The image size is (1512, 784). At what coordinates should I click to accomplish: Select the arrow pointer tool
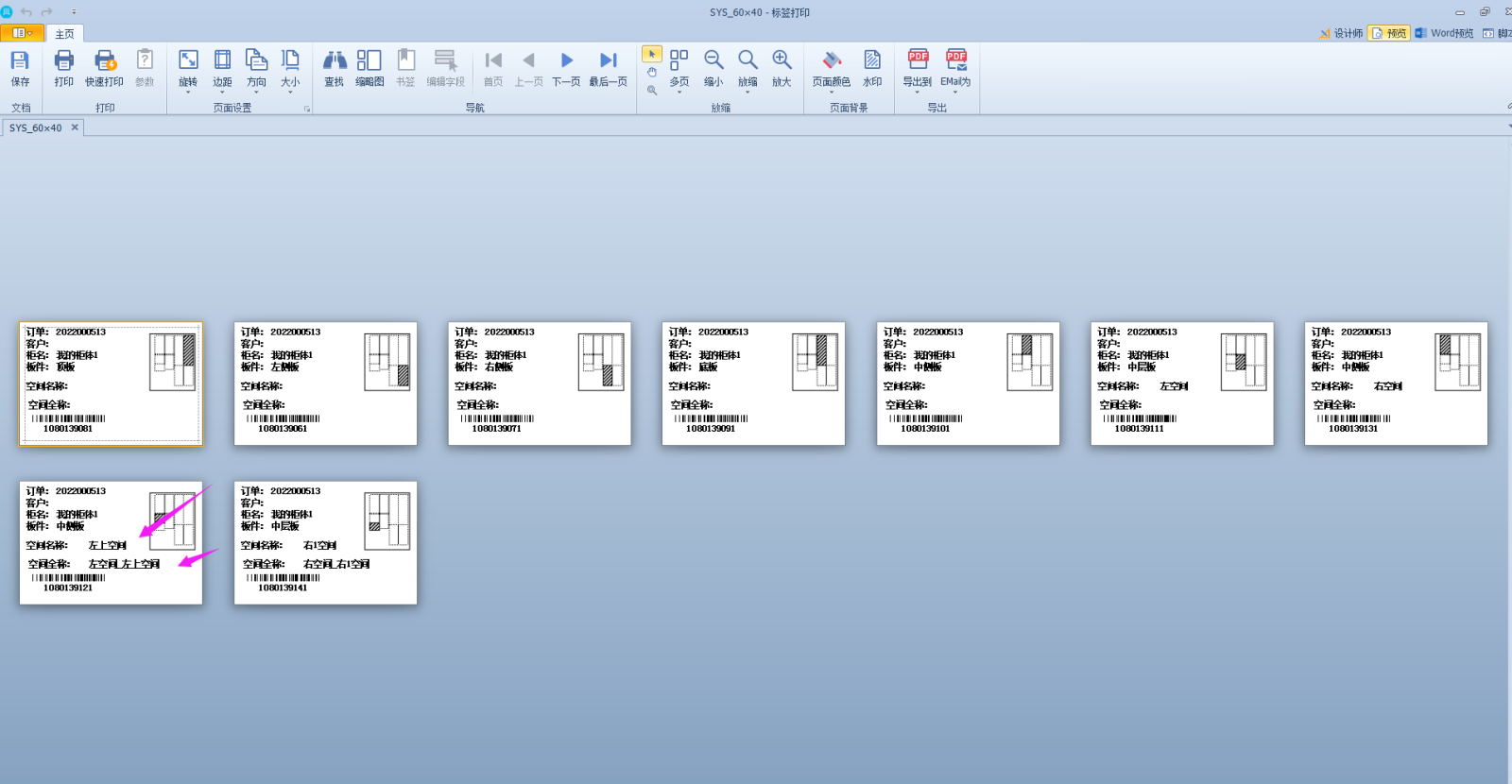652,54
